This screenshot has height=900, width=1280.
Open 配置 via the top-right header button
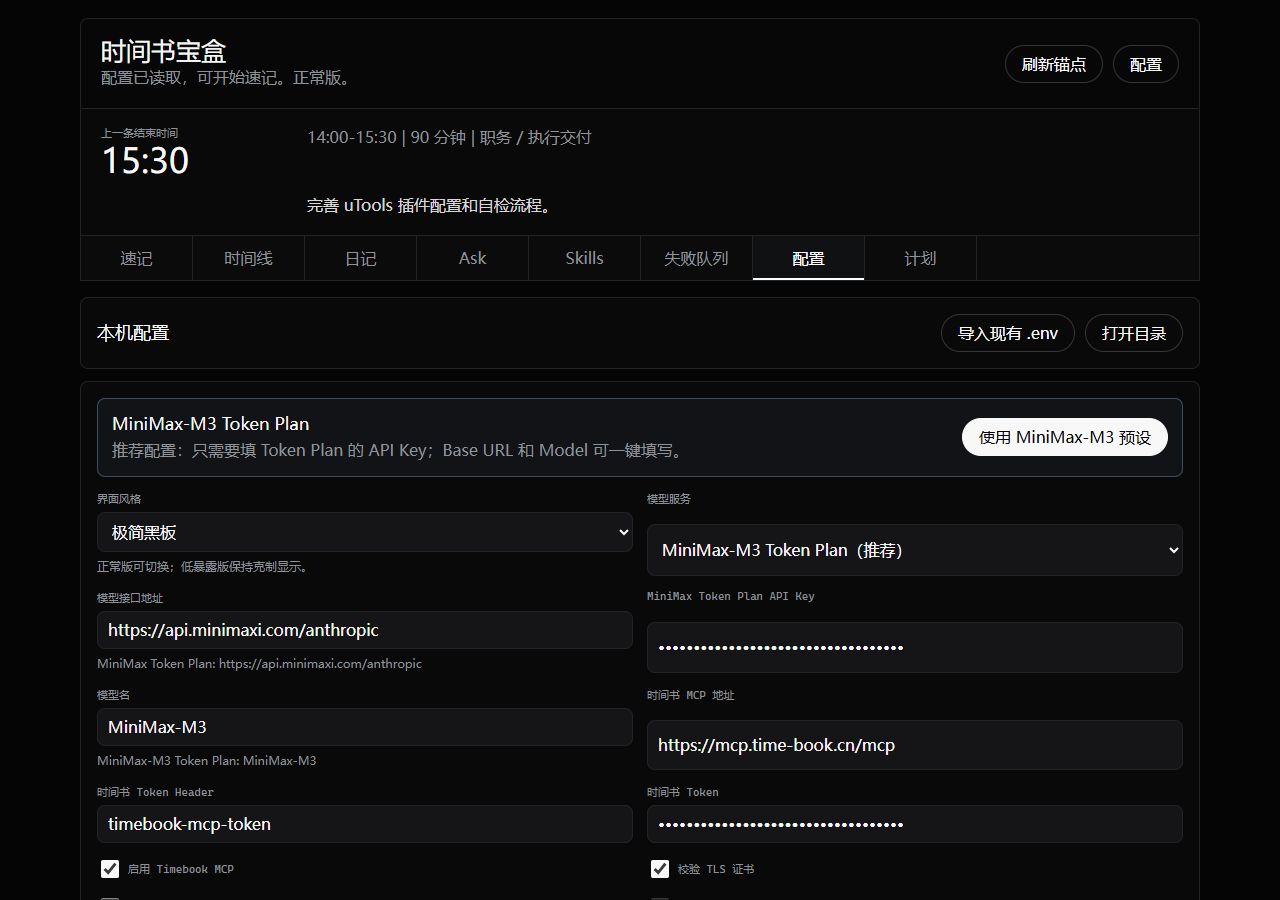1146,64
